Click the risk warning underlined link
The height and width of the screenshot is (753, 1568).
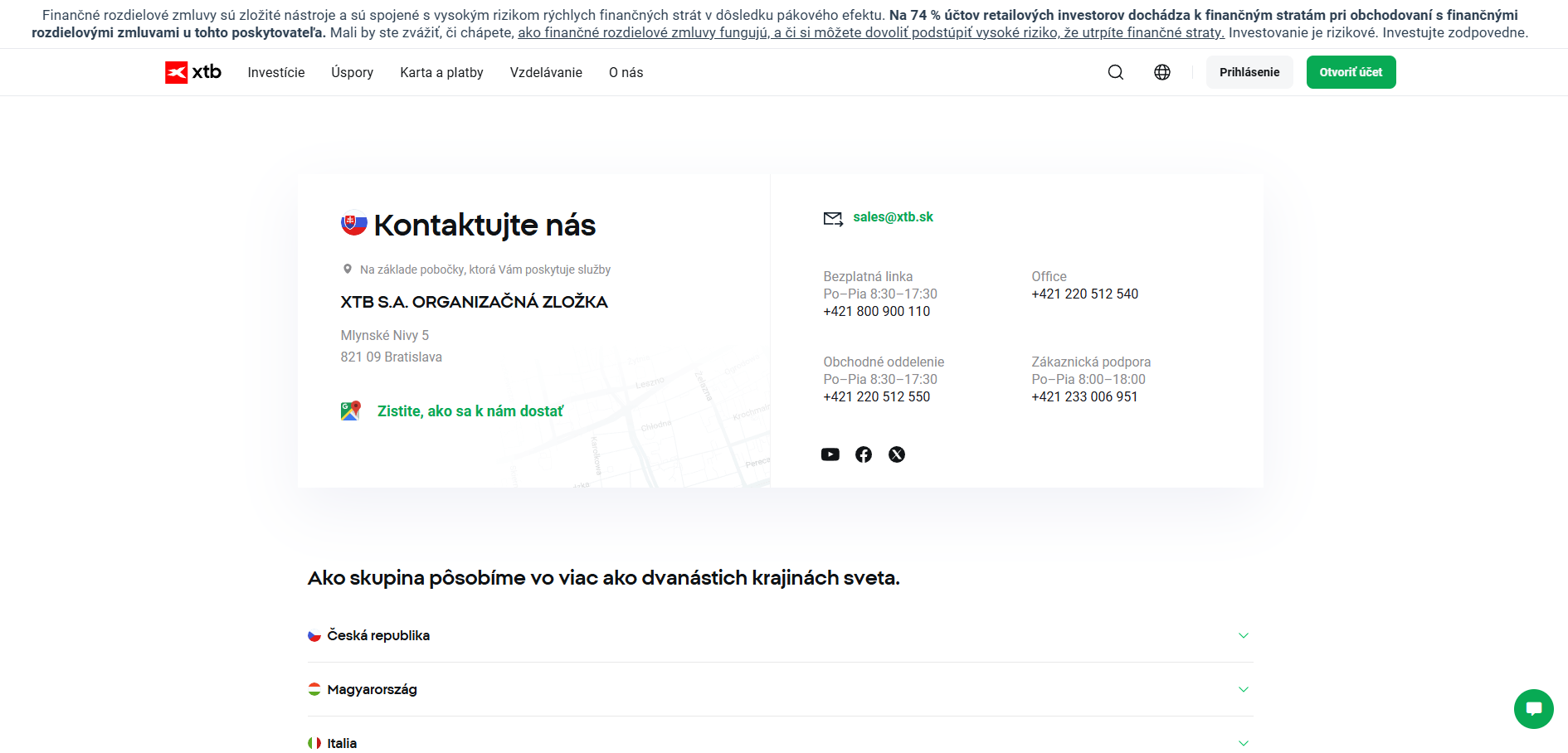click(x=871, y=33)
